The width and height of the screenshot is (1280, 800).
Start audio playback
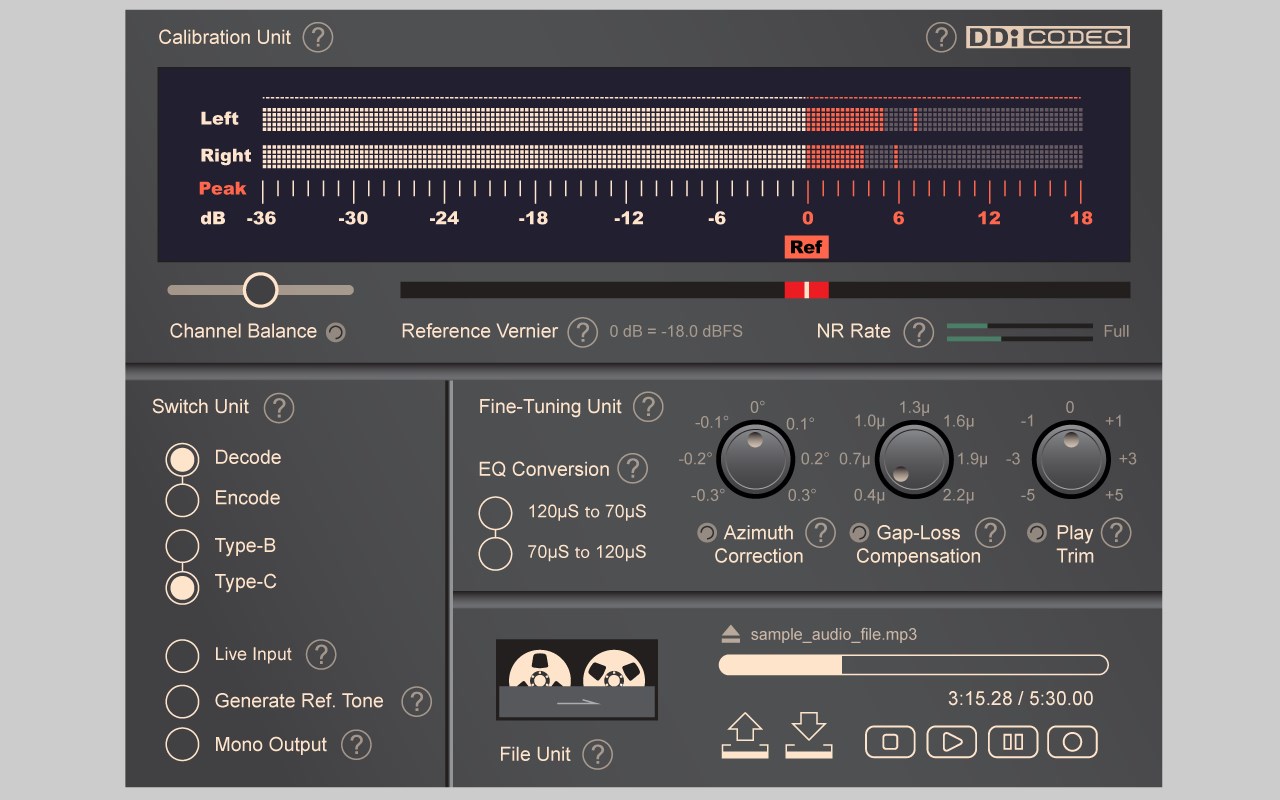point(951,742)
